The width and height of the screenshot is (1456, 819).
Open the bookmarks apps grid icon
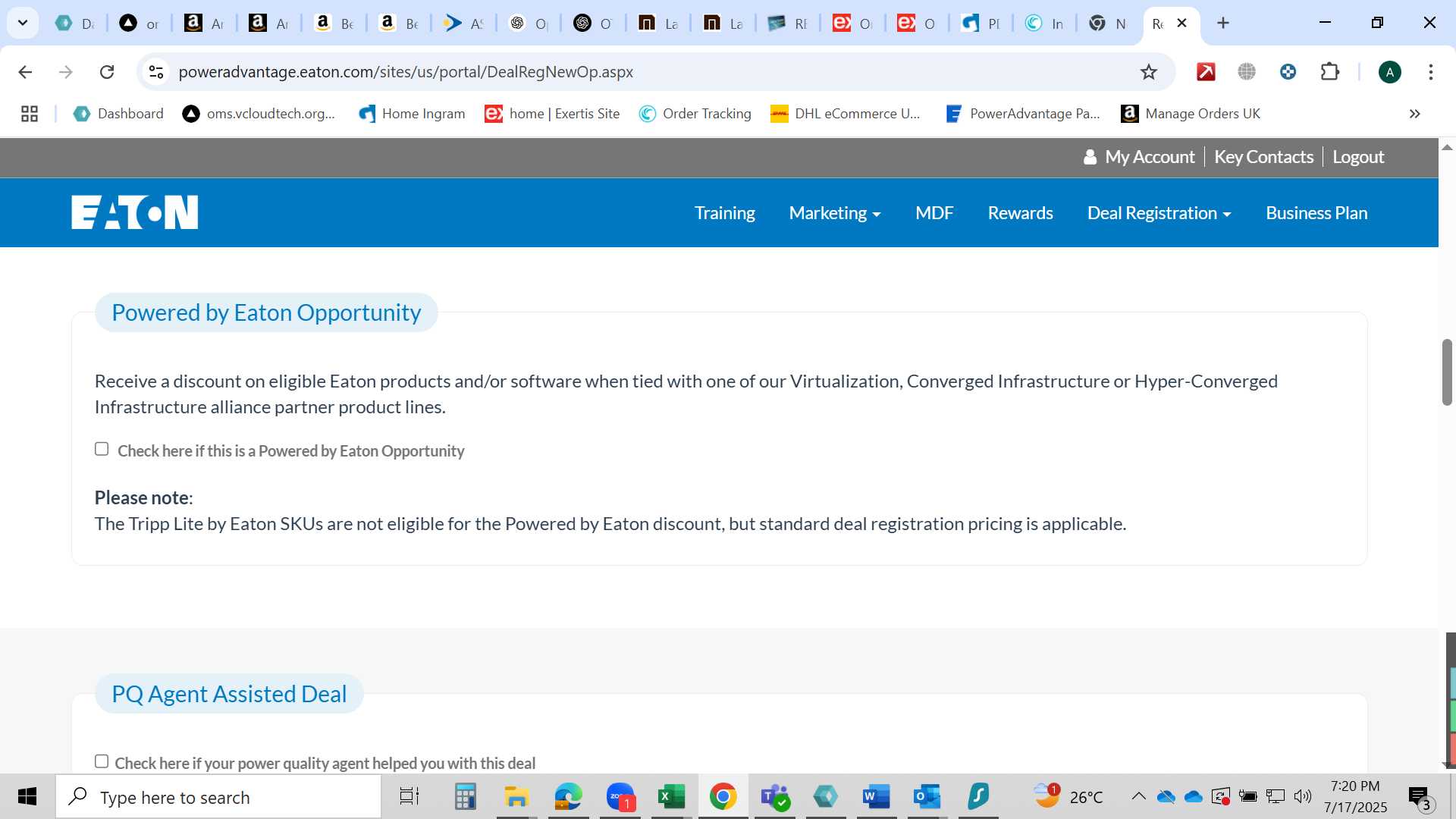30,114
